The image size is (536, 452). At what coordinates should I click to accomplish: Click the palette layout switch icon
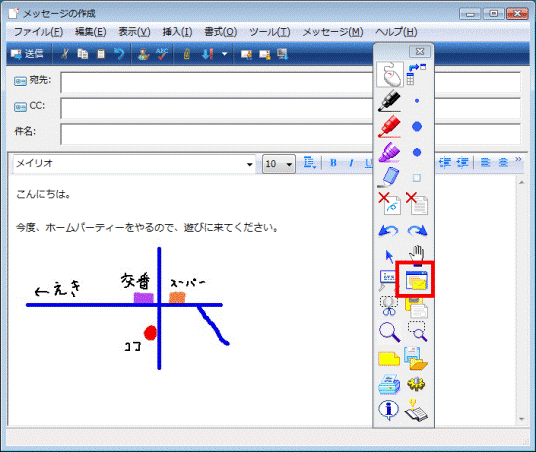(x=417, y=74)
